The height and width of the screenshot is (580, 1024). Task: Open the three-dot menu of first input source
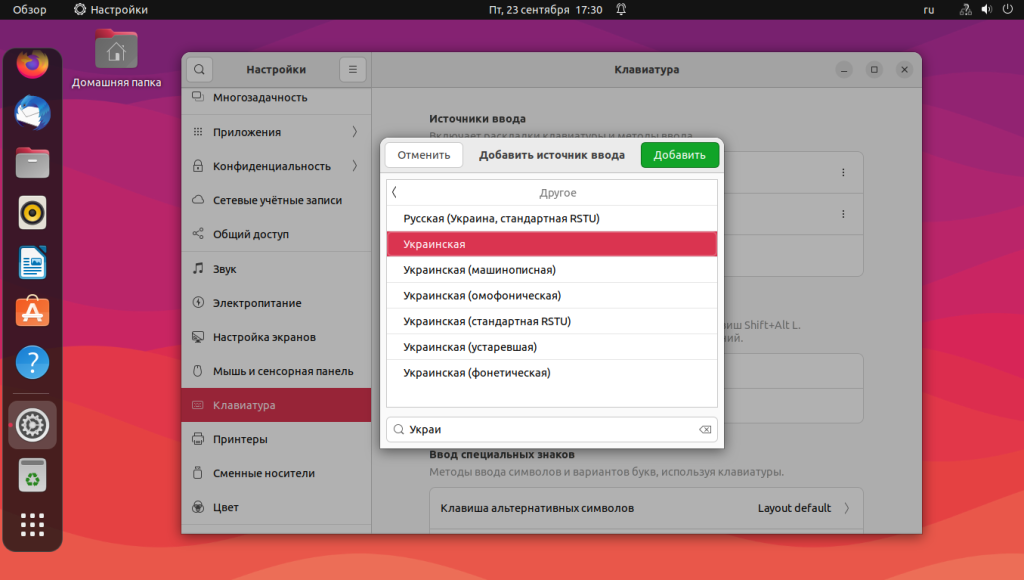pyautogui.click(x=843, y=172)
